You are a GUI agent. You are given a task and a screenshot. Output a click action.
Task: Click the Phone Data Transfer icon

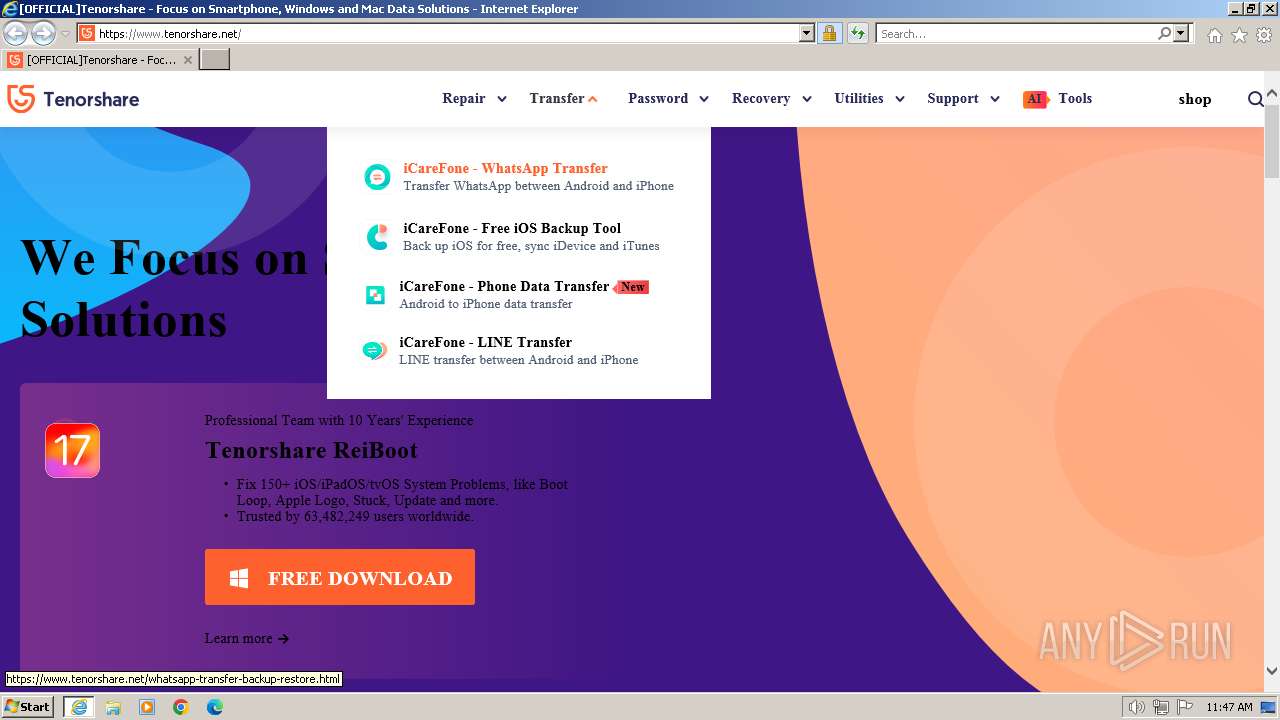pyautogui.click(x=375, y=295)
